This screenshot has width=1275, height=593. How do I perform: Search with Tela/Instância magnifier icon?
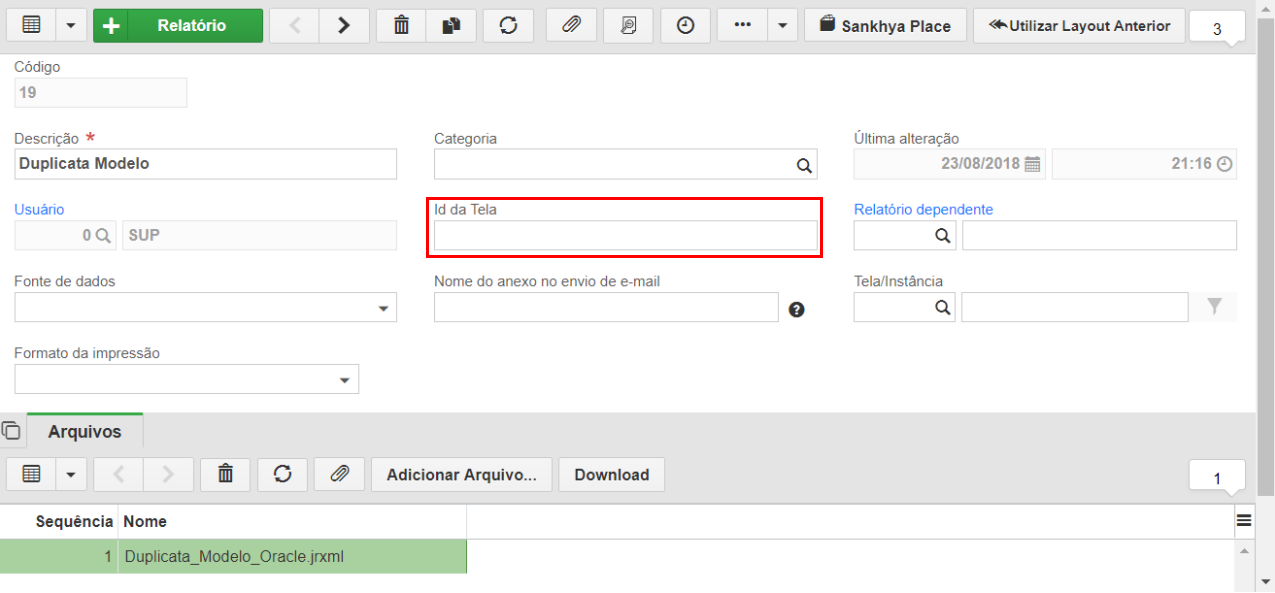pyautogui.click(x=942, y=307)
